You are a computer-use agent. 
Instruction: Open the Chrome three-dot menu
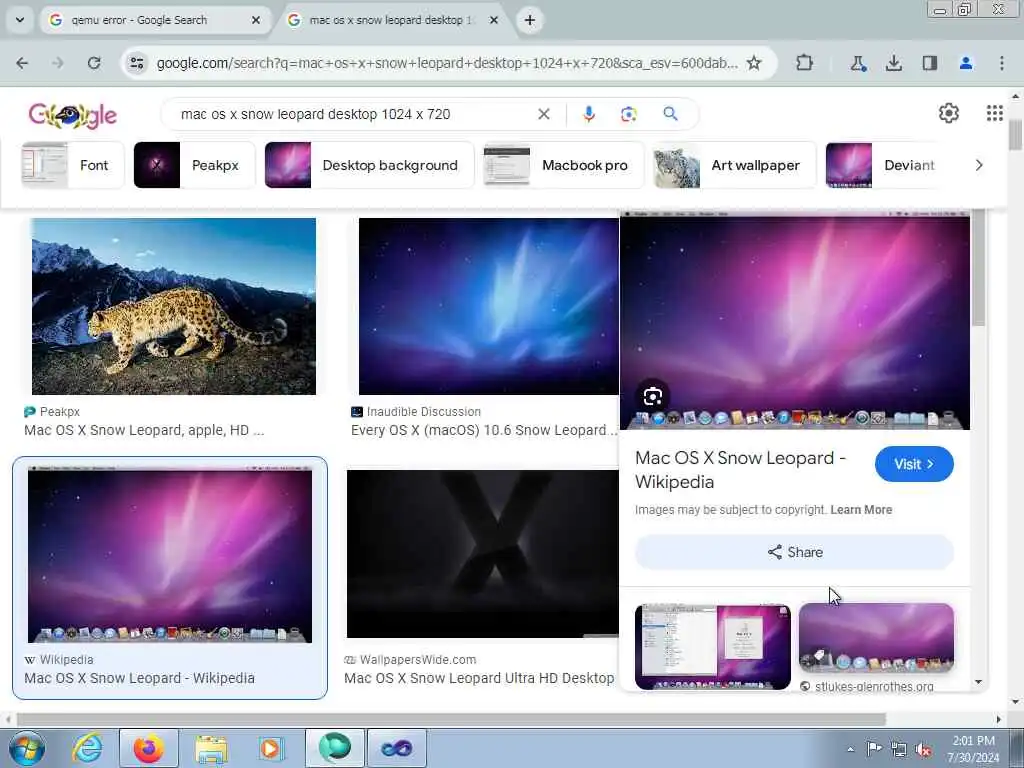tap(1001, 63)
